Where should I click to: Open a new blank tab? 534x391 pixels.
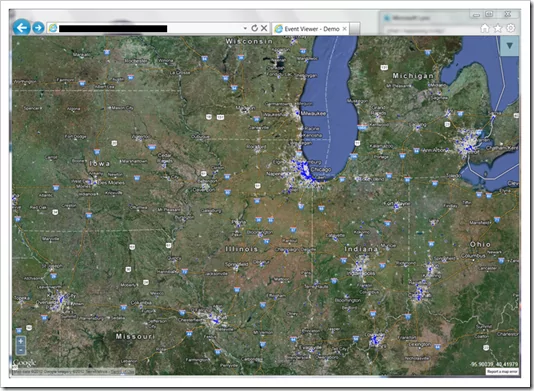(x=355, y=29)
